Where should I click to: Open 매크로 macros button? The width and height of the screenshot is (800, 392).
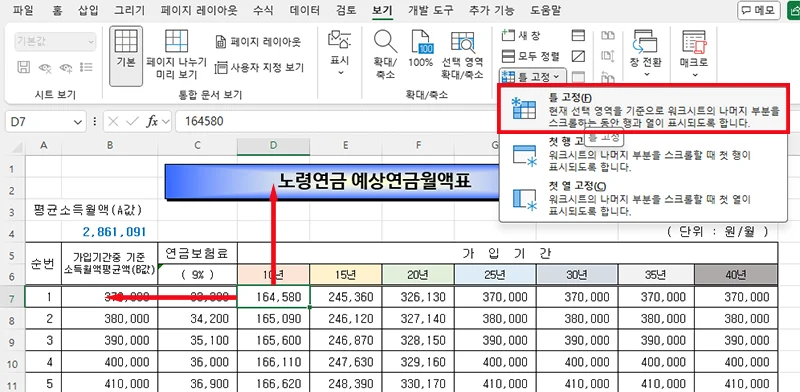694,54
